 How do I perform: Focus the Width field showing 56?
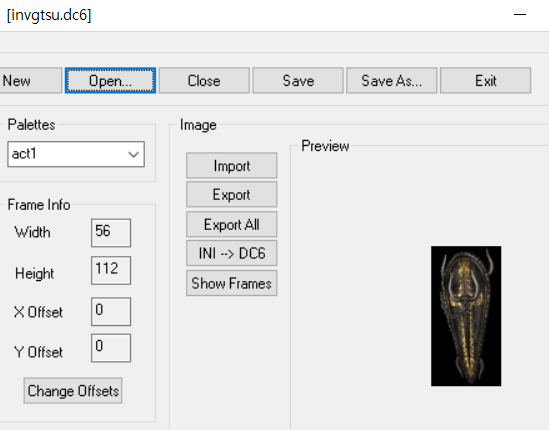(111, 233)
